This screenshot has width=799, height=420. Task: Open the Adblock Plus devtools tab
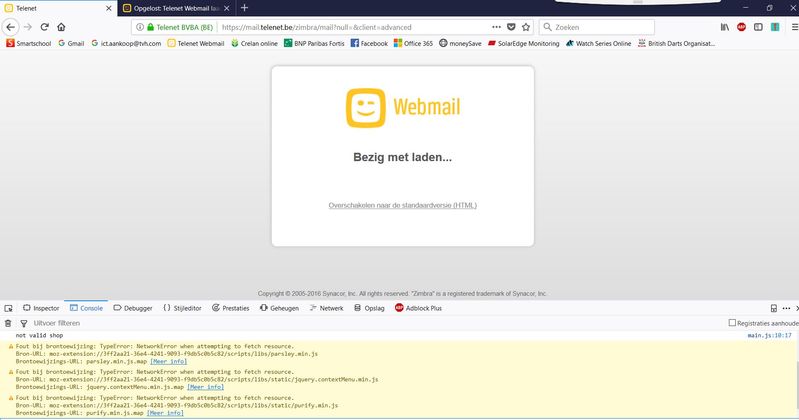click(418, 308)
